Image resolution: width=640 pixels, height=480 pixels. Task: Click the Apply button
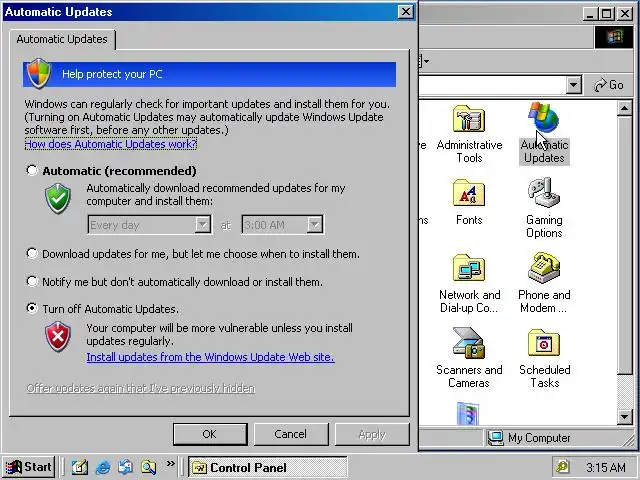point(372,434)
